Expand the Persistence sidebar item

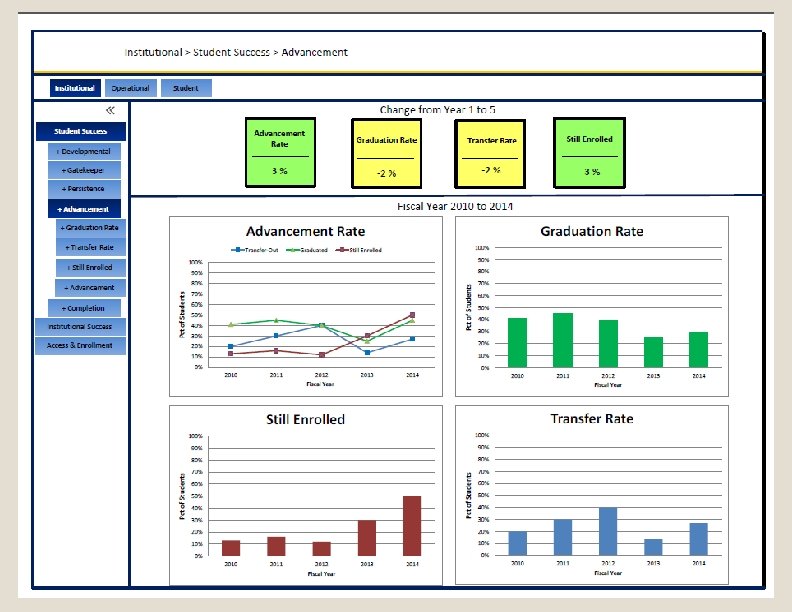point(84,189)
